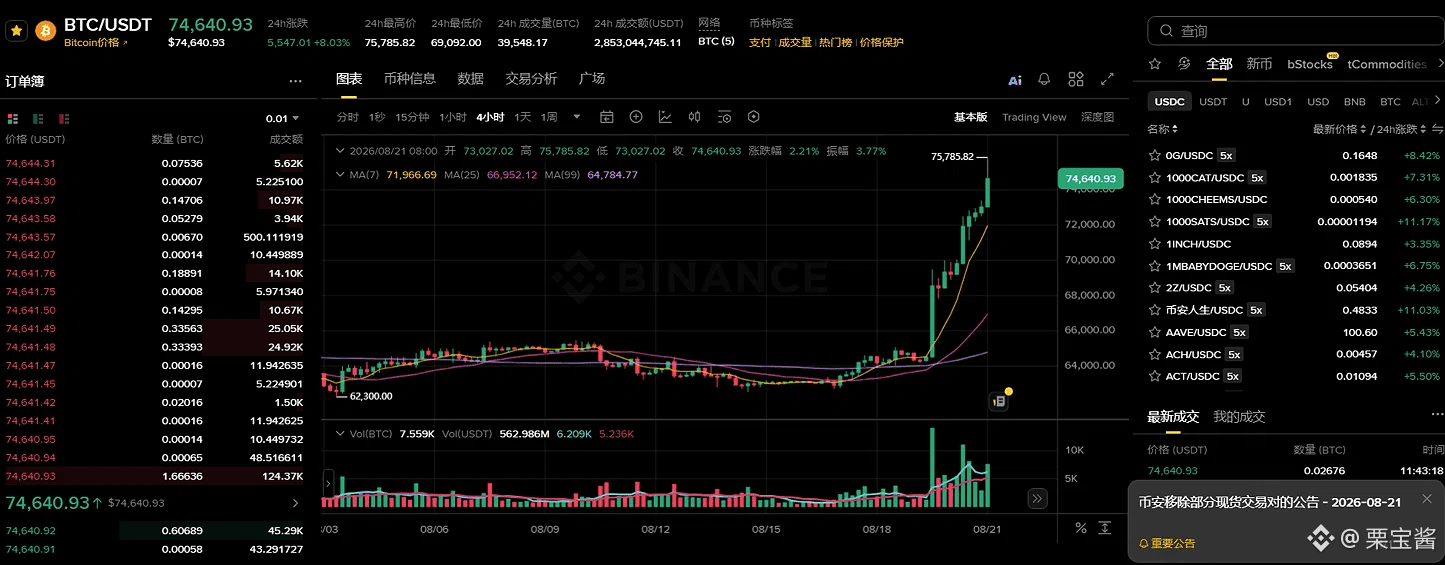The image size is (1445, 565).
Task: Select the 全部 market tab
Action: point(1220,64)
